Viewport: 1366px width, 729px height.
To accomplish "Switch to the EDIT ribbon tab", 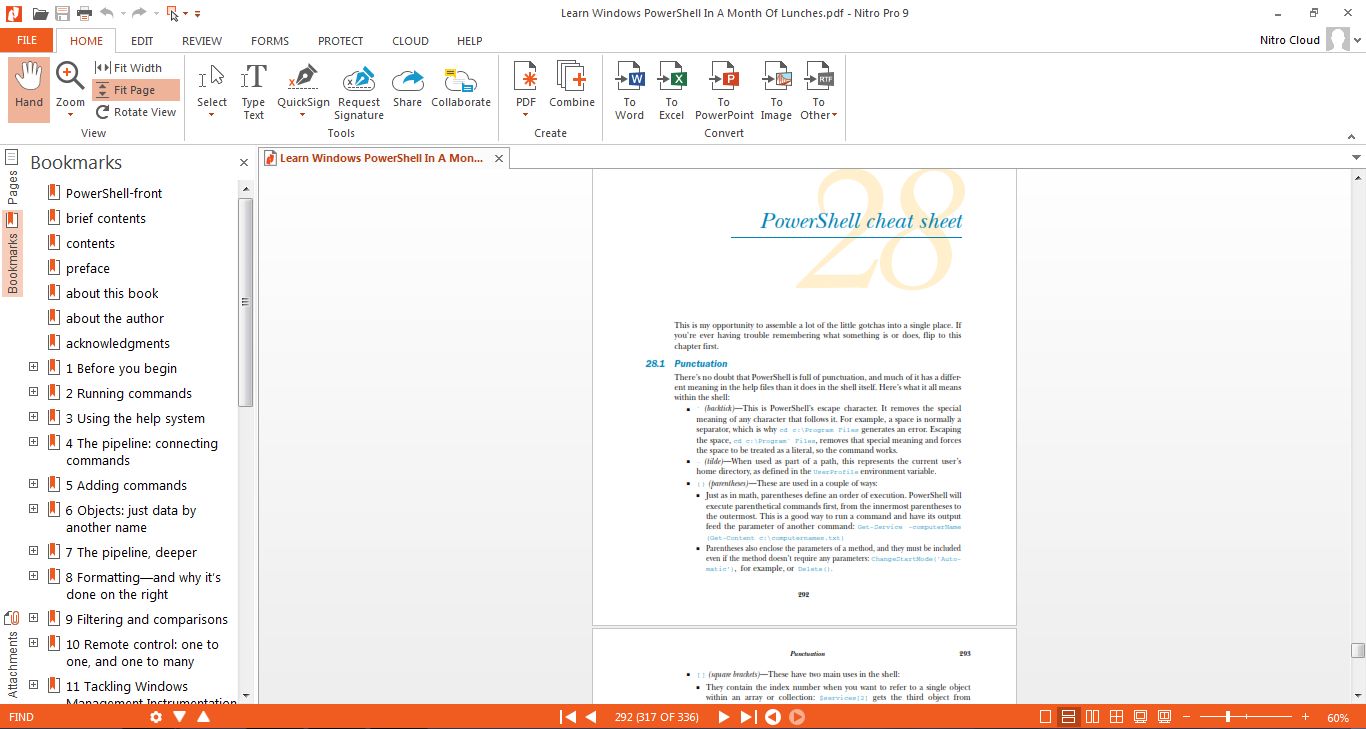I will click(142, 41).
